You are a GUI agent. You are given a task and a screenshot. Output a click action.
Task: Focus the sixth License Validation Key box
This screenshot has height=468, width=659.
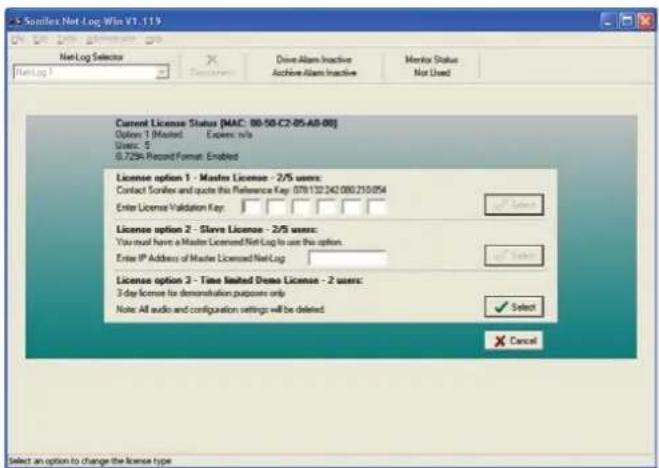pos(377,207)
